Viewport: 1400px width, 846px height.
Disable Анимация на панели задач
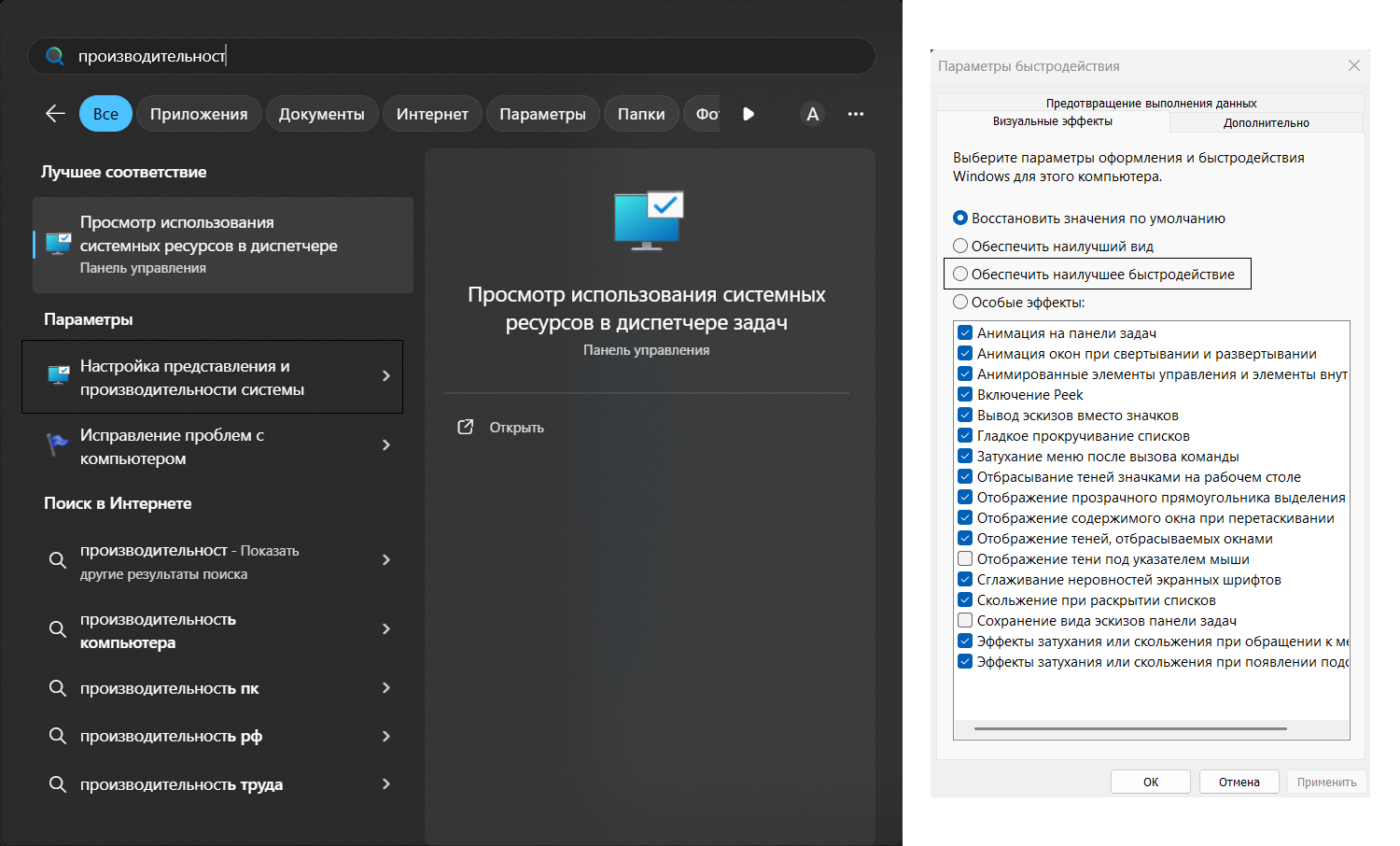tap(965, 331)
